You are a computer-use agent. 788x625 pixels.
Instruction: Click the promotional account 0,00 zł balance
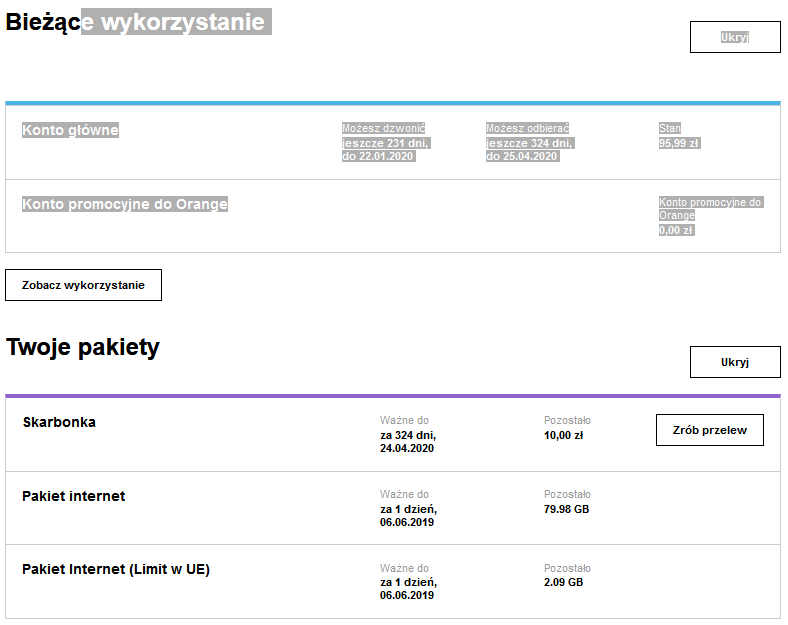[x=678, y=230]
